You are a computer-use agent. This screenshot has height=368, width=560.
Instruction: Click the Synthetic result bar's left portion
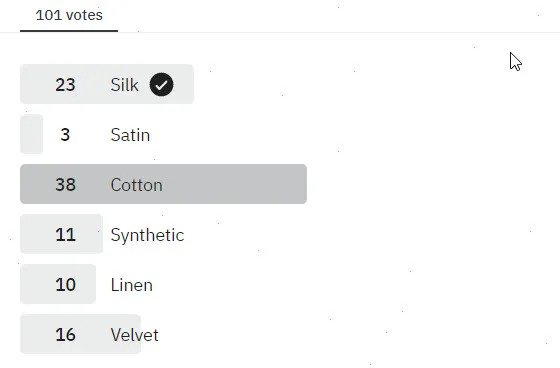pos(36,234)
